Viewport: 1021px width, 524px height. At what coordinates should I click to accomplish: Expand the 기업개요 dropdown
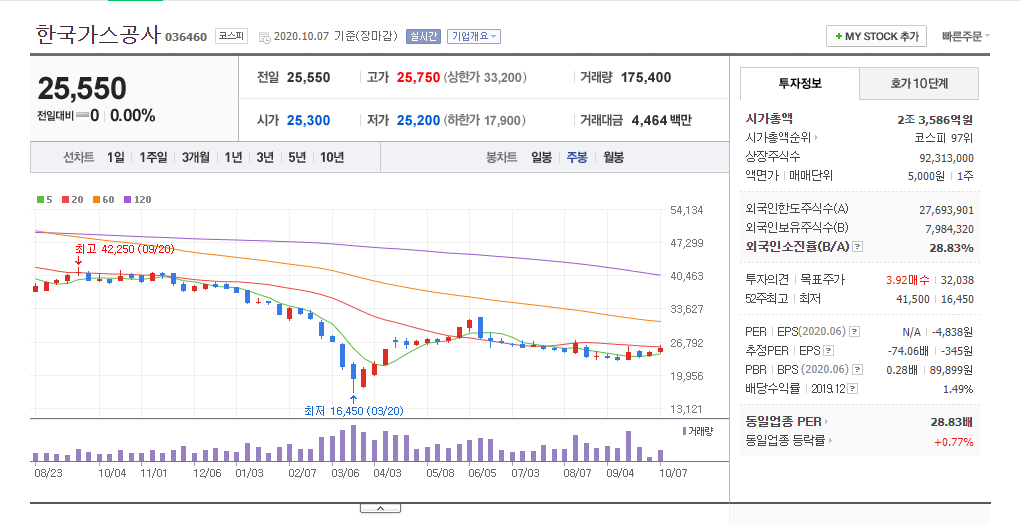click(x=473, y=36)
